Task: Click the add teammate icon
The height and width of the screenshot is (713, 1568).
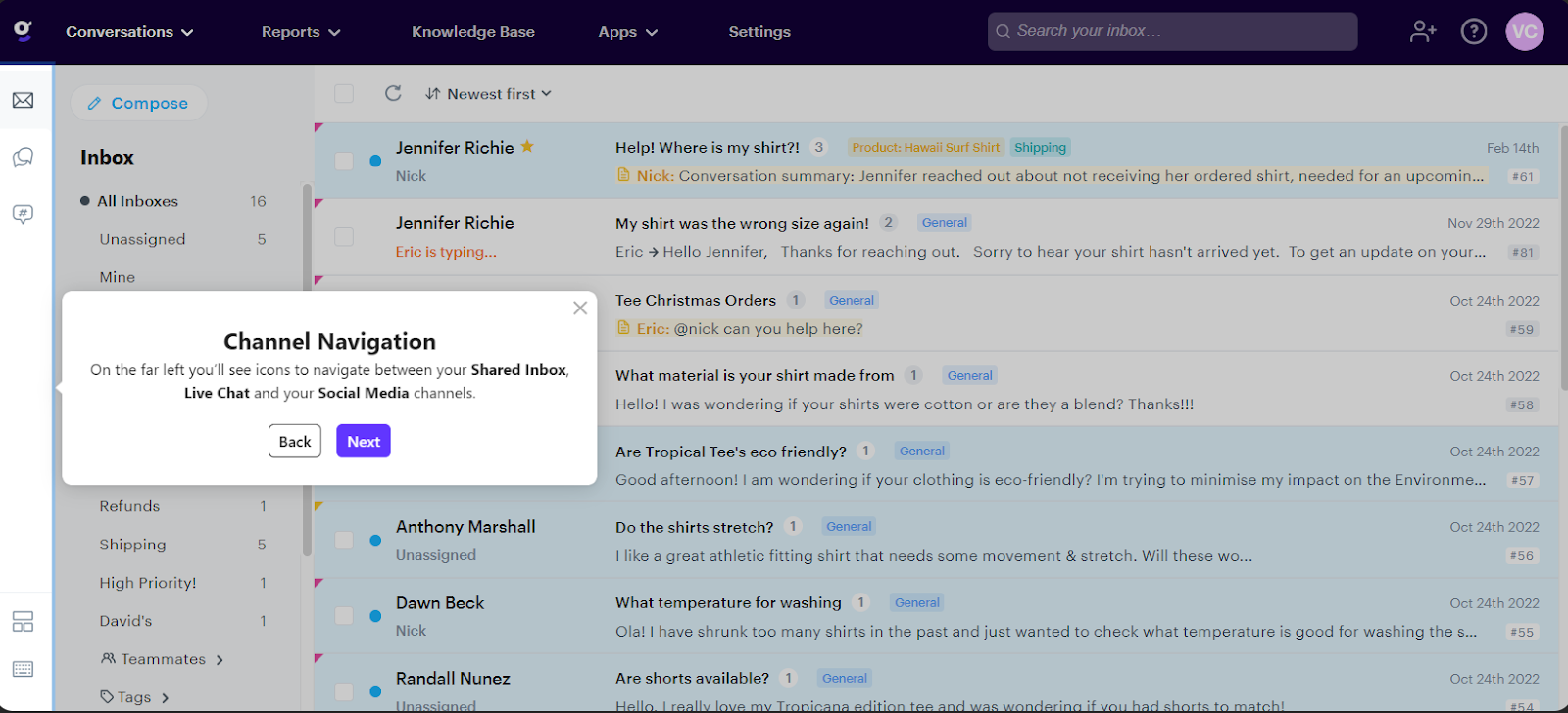Action: click(x=1423, y=31)
